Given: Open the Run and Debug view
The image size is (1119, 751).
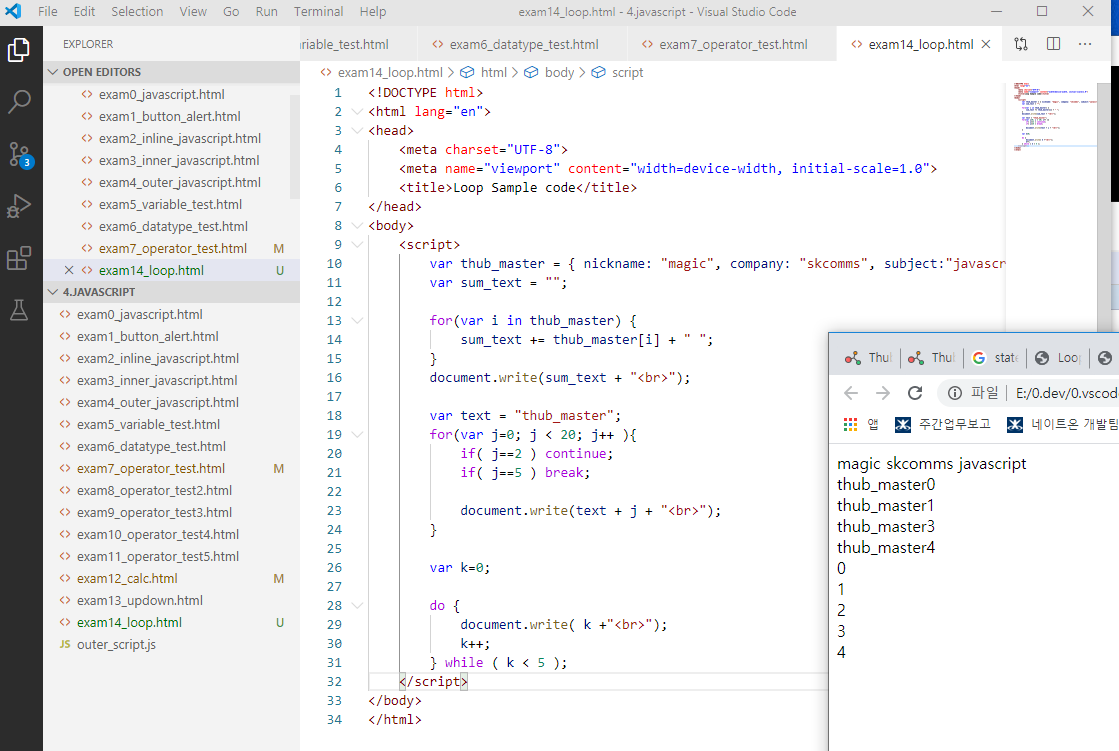Looking at the screenshot, I should [x=19, y=206].
